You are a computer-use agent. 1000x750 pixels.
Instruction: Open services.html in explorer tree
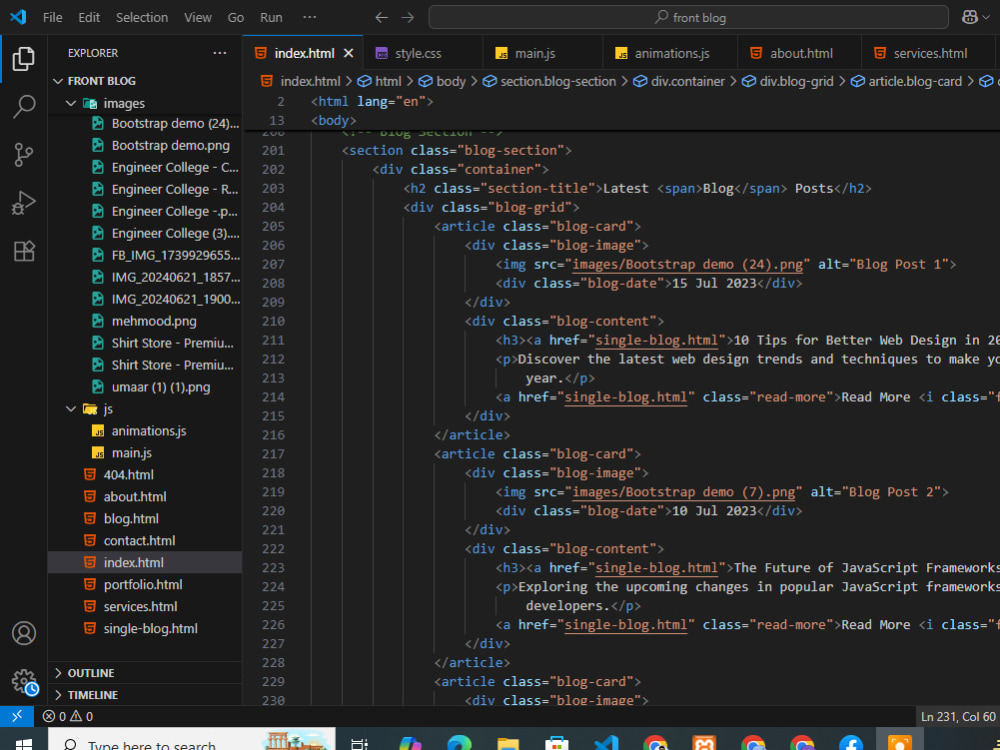[145, 607]
